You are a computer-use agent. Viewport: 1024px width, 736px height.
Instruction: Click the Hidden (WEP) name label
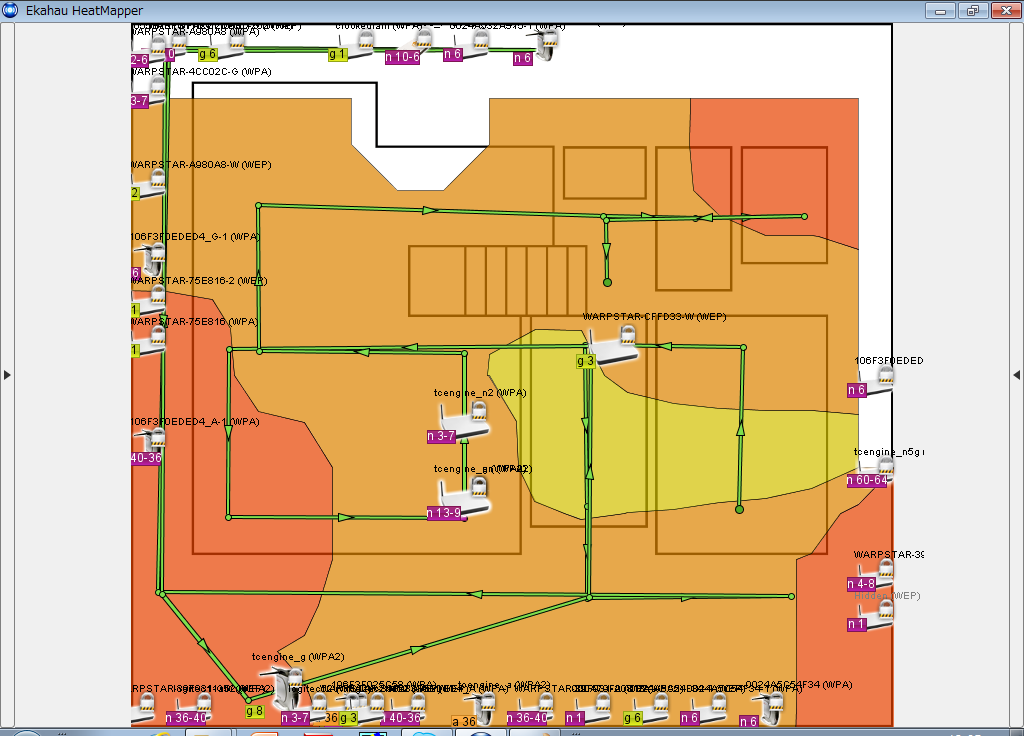(888, 596)
